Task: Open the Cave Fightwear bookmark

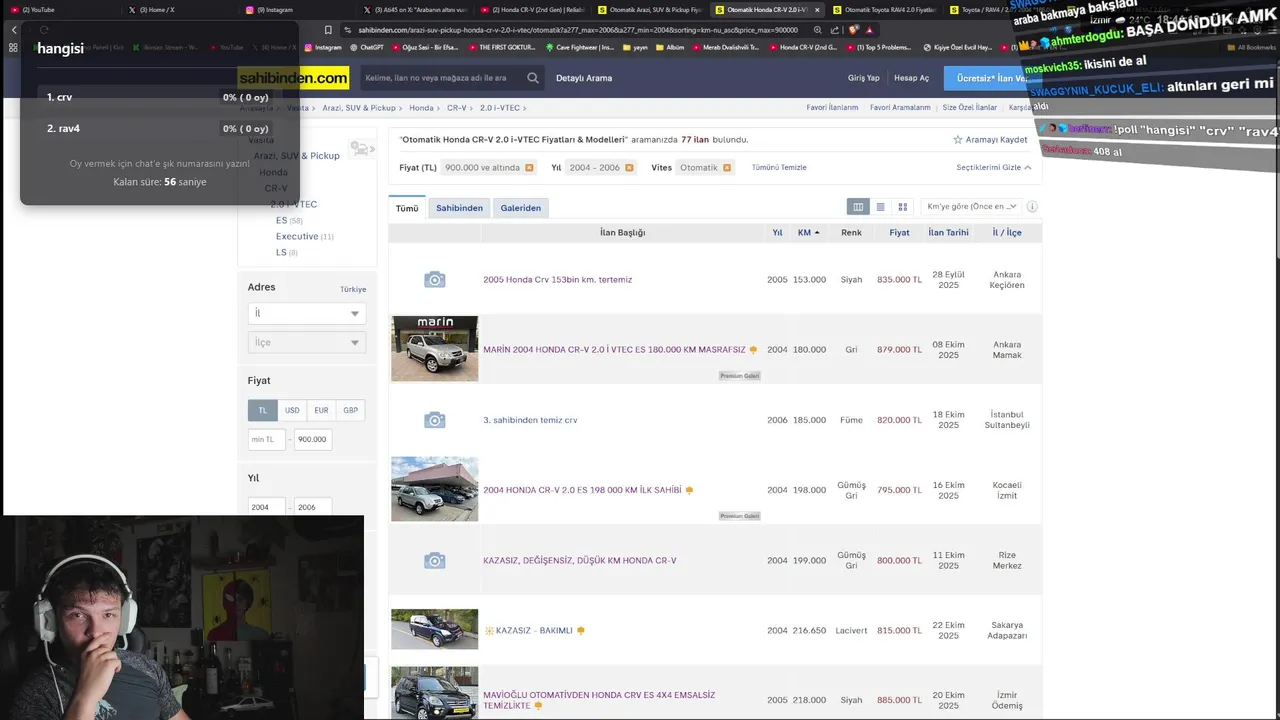Action: pos(580,47)
